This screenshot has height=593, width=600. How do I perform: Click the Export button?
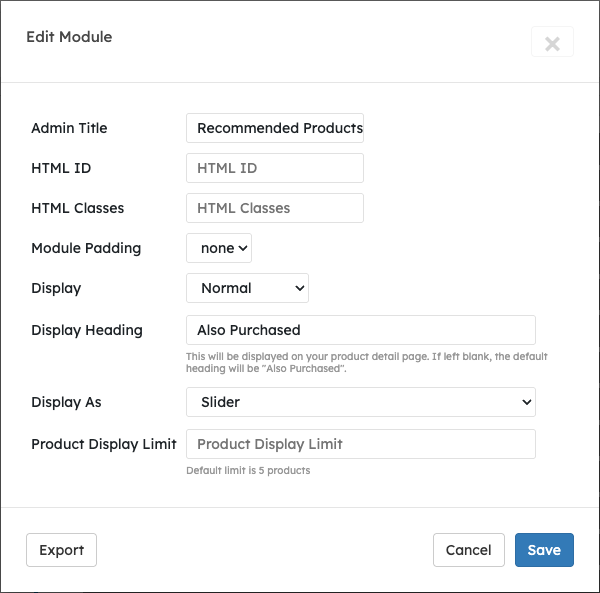pos(62,550)
